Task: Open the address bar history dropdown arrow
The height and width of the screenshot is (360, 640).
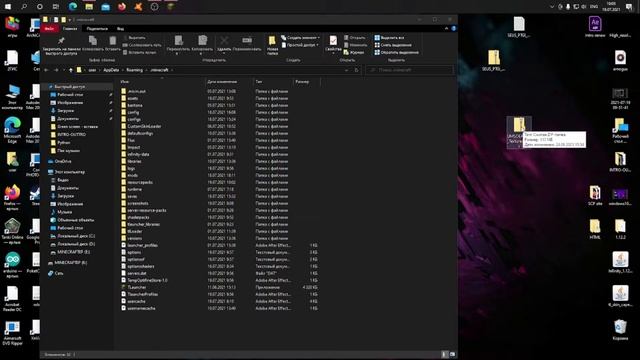Action: pyautogui.click(x=347, y=70)
